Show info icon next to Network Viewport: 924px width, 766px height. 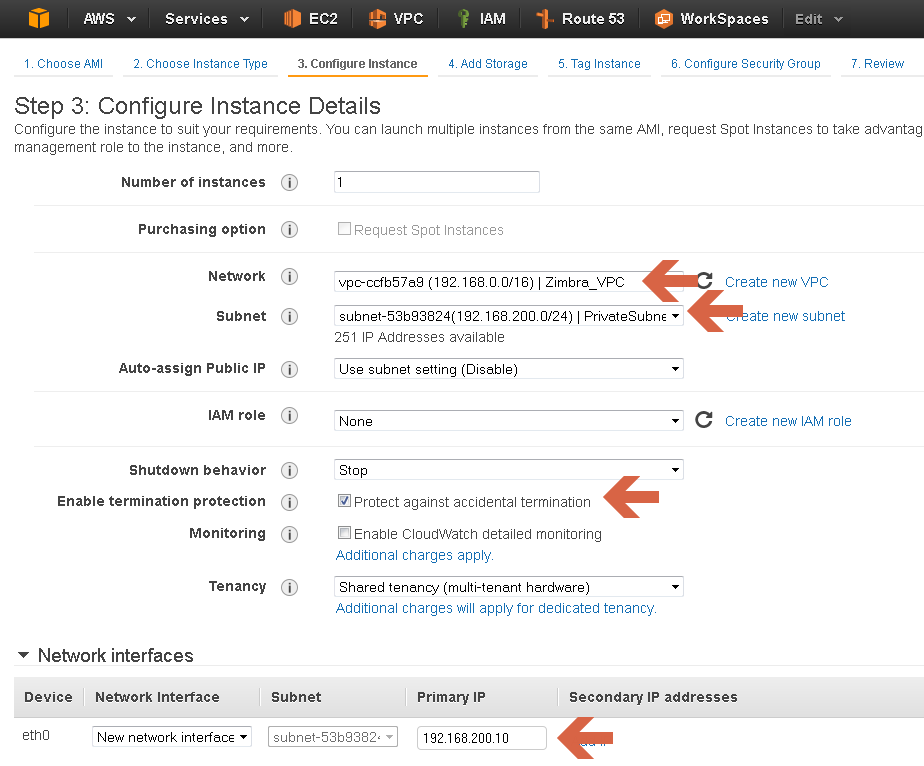click(289, 276)
